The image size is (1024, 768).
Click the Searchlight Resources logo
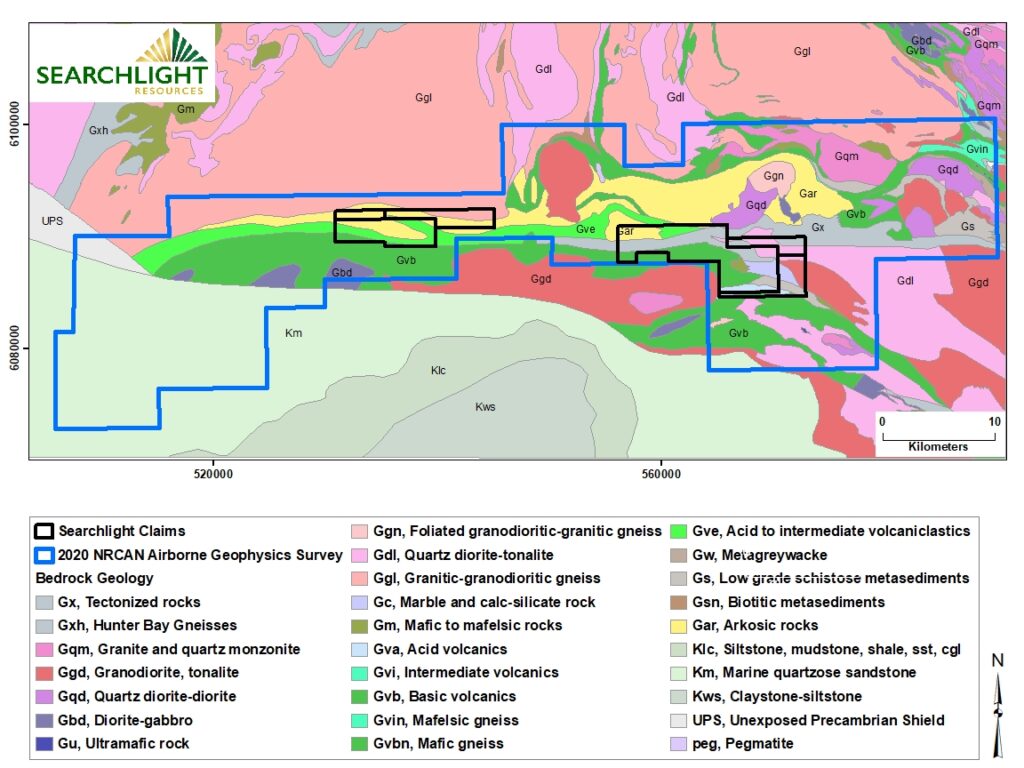[122, 63]
